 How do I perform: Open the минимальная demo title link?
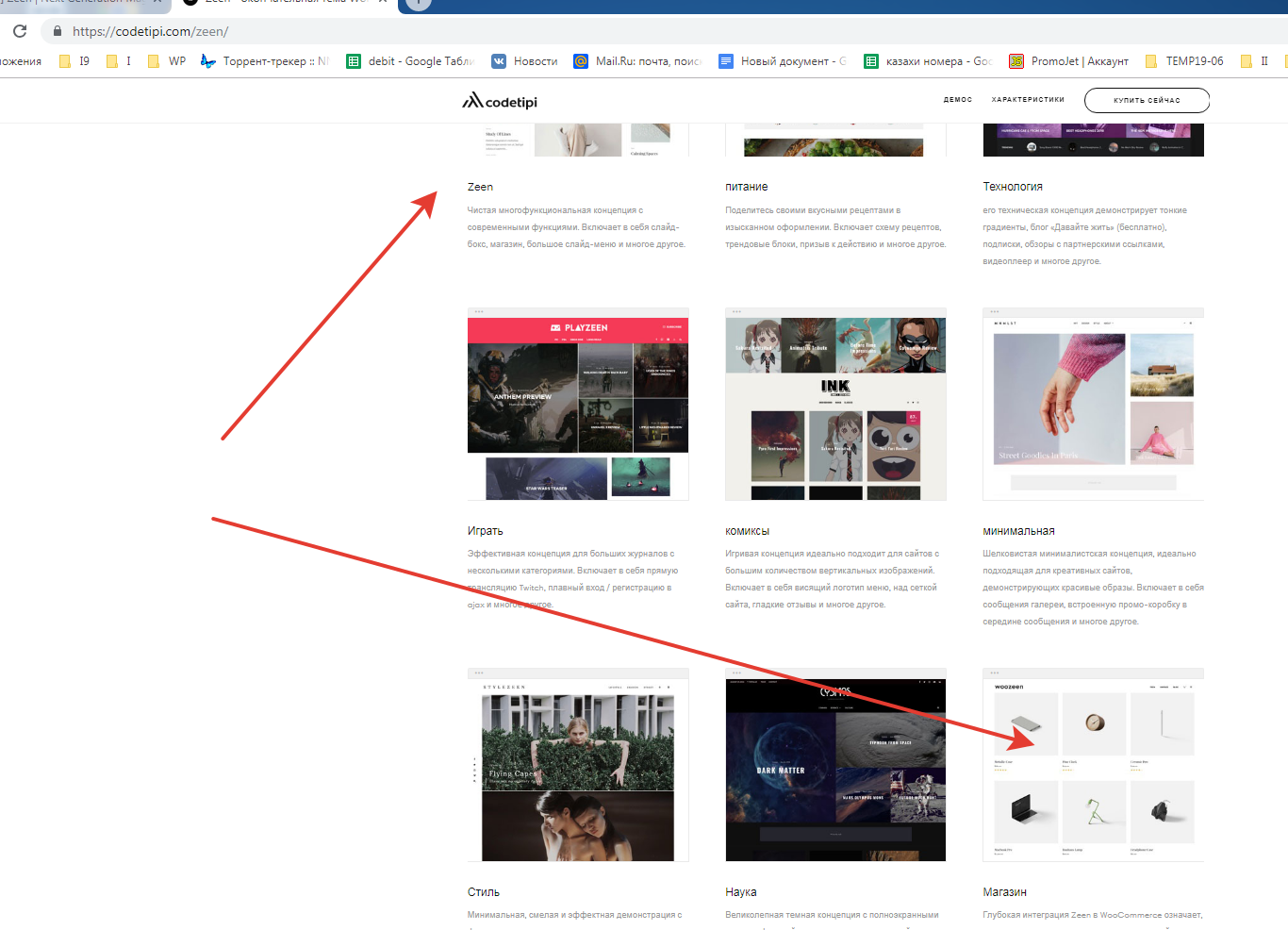[1018, 531]
